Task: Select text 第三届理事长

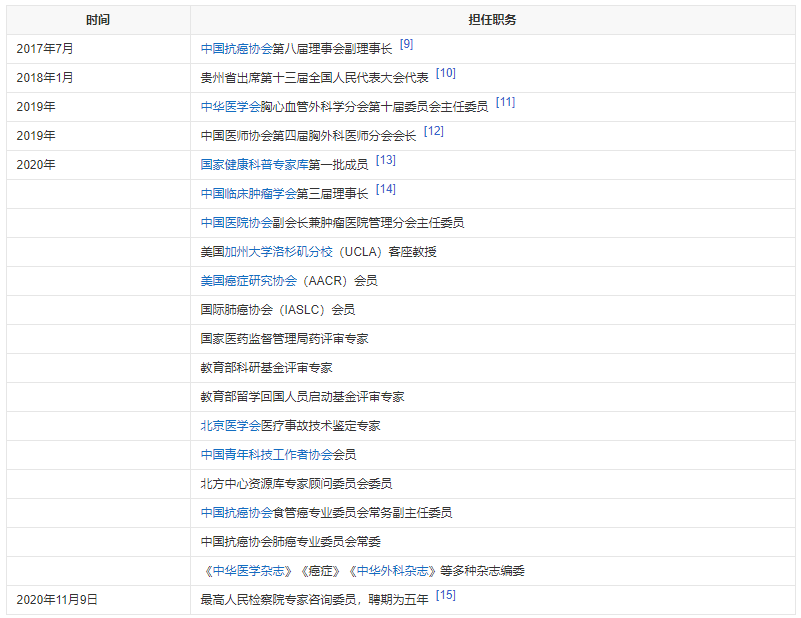Action: pos(332,194)
